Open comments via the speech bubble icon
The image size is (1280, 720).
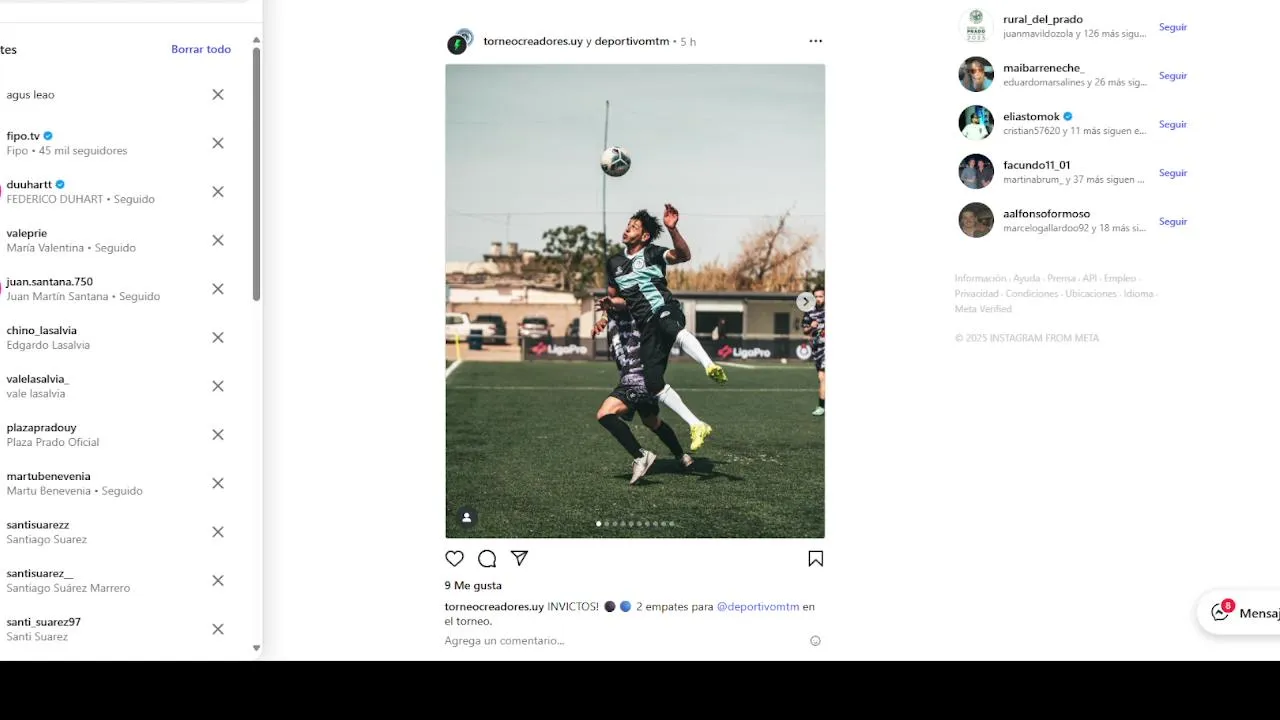(487, 559)
